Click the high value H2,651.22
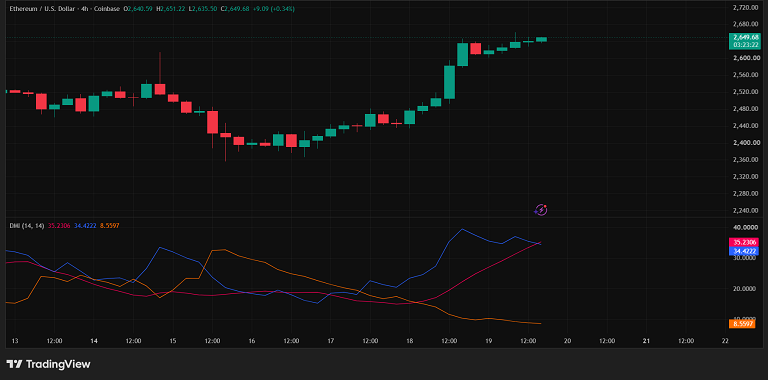768x380 pixels. (171, 8)
